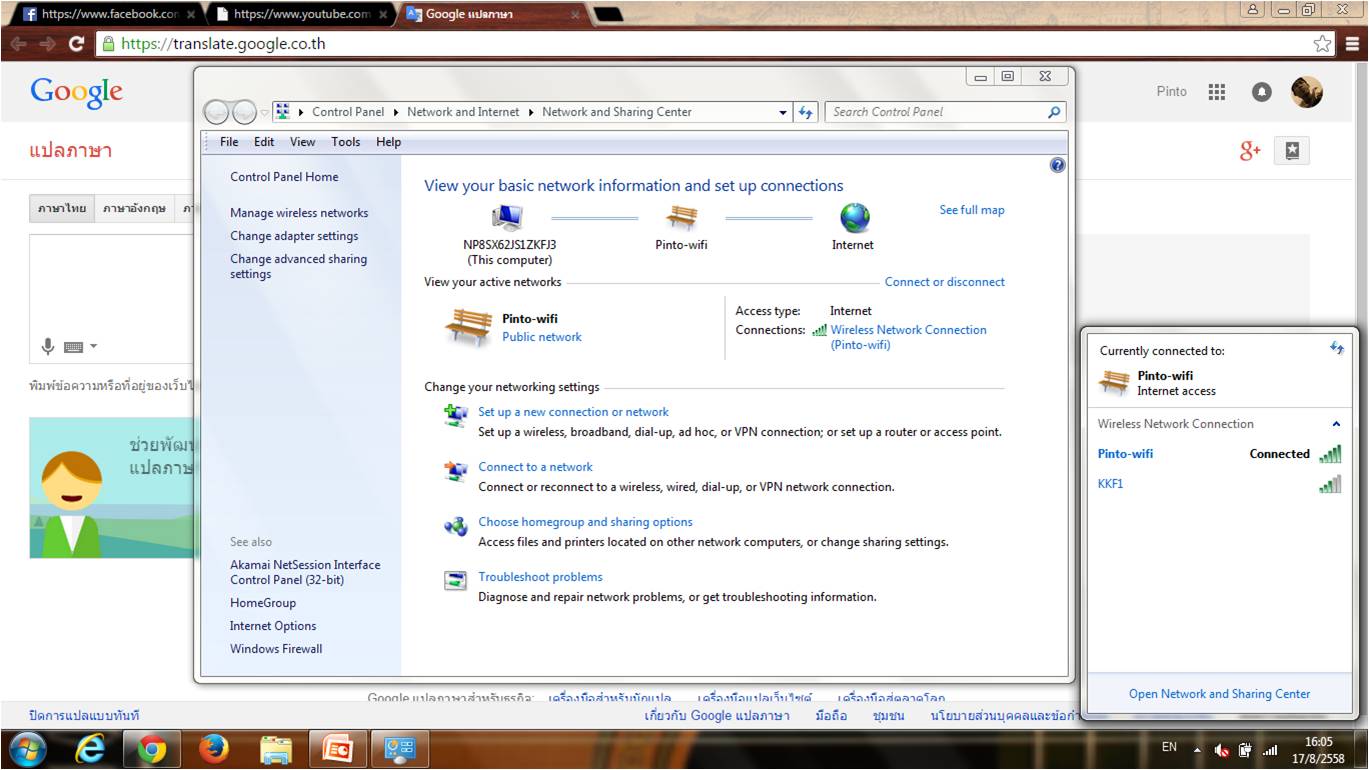
Task: Click the Pinto-wifi bench icon in network map
Action: click(682, 218)
